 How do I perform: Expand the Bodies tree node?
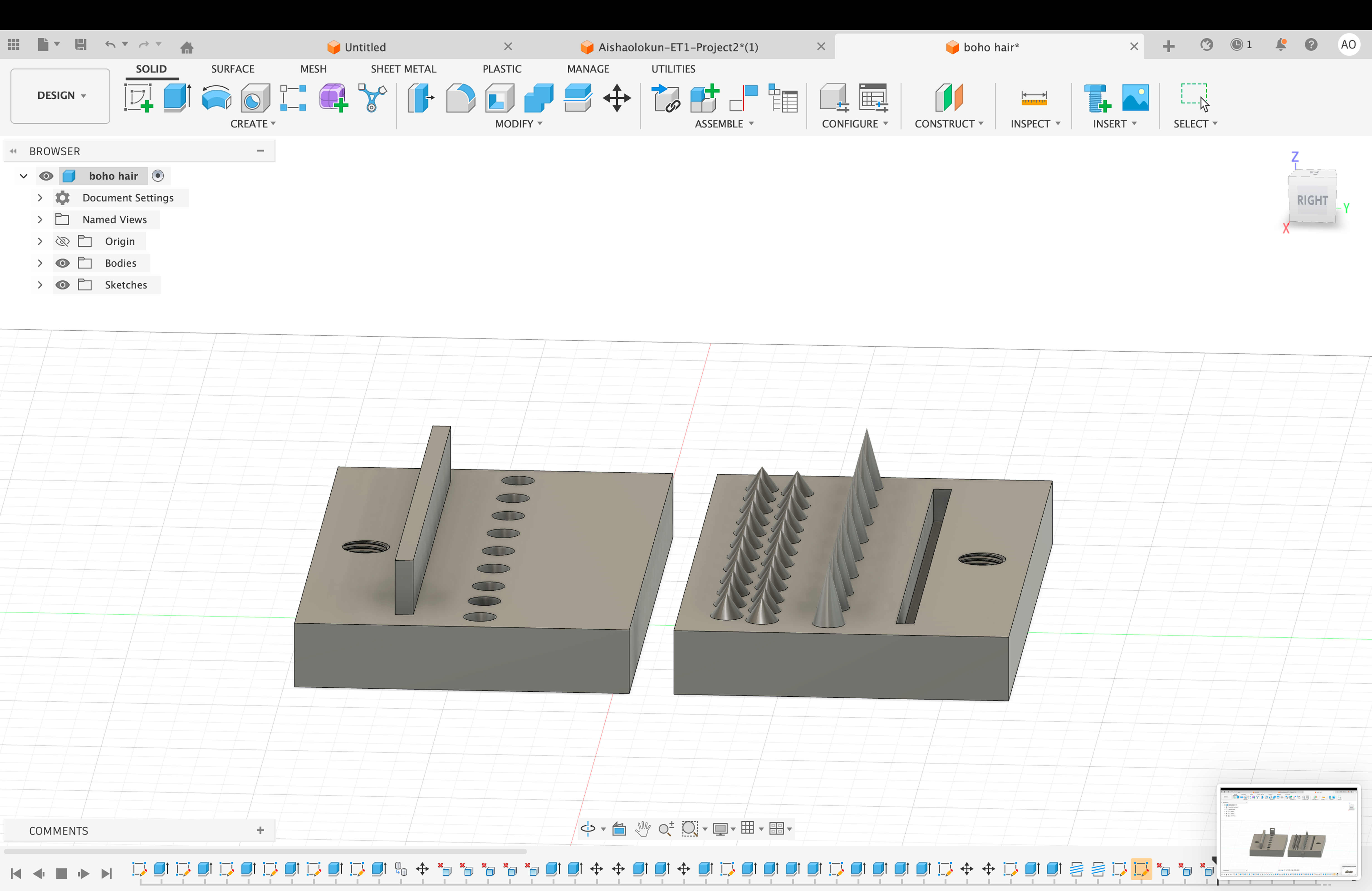40,263
